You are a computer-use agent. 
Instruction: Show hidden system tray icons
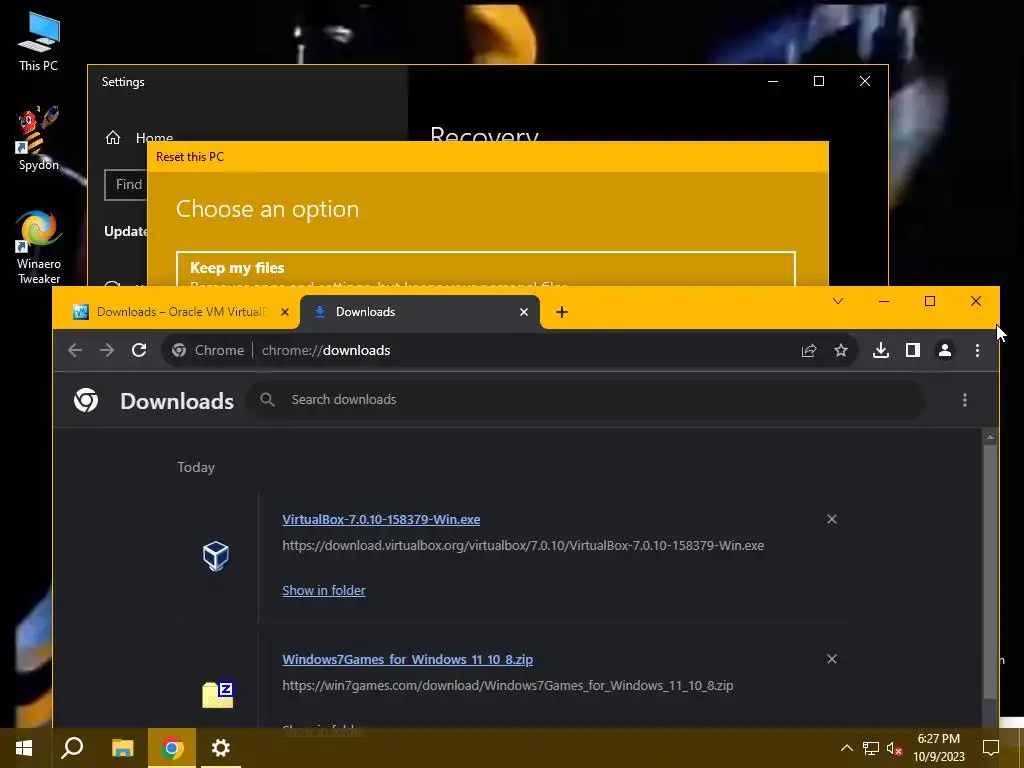click(846, 748)
